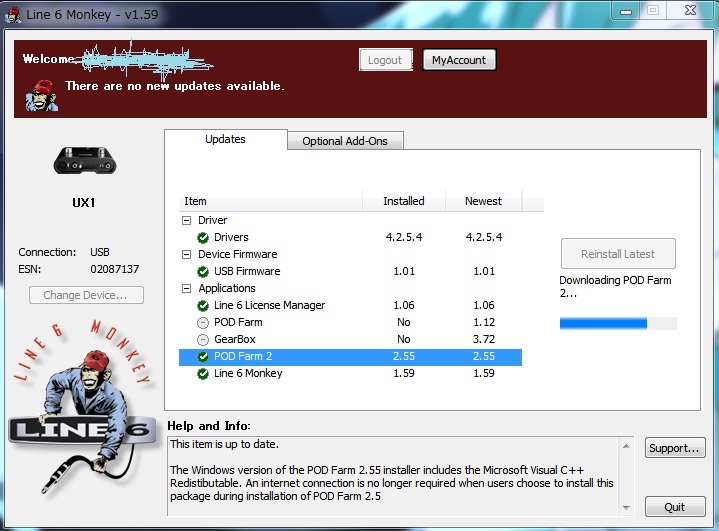Click the Device Firmware group label
Image resolution: width=719 pixels, height=531 pixels.
pyautogui.click(x=238, y=254)
